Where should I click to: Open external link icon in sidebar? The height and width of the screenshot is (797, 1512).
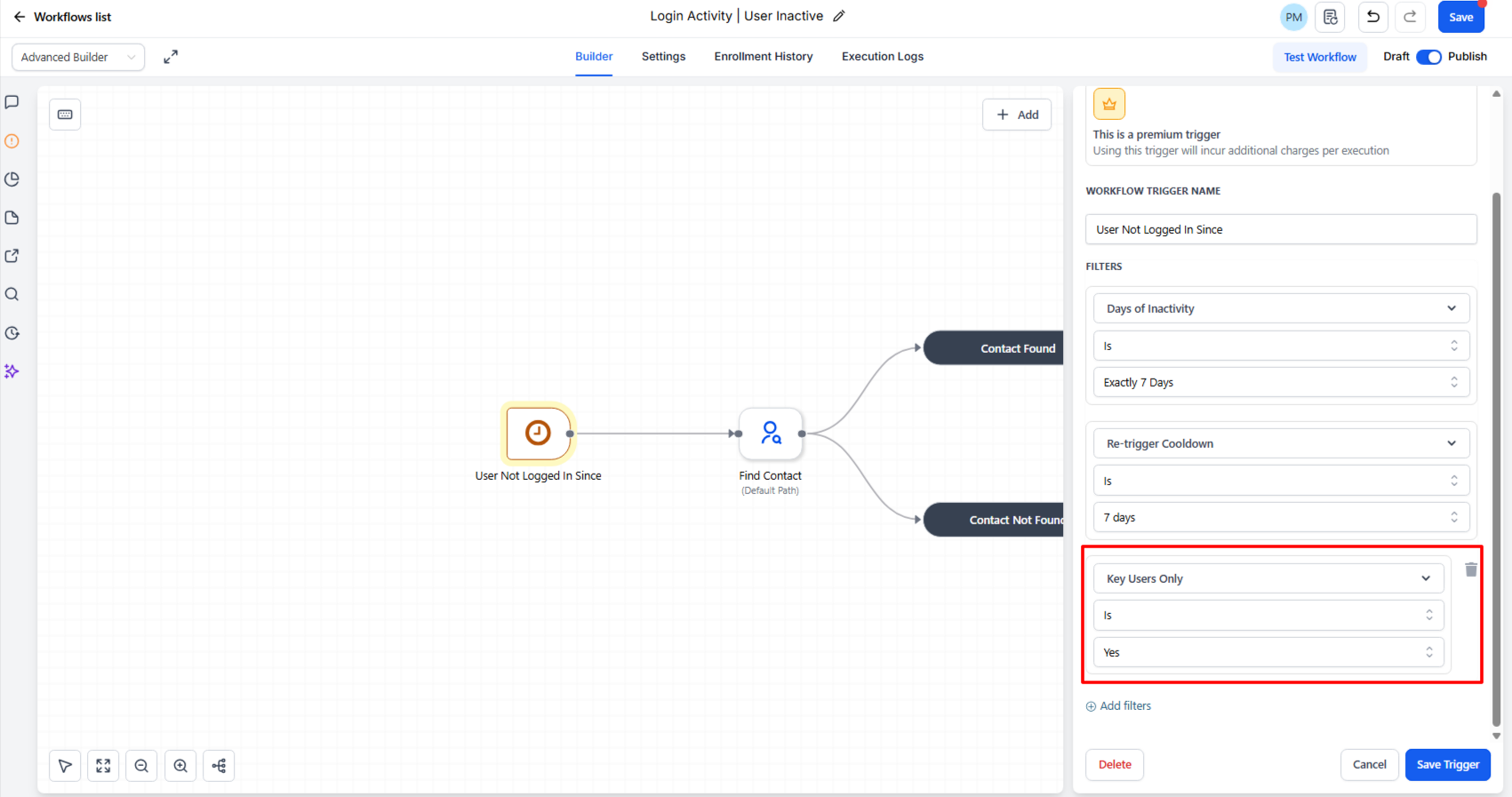point(12,256)
